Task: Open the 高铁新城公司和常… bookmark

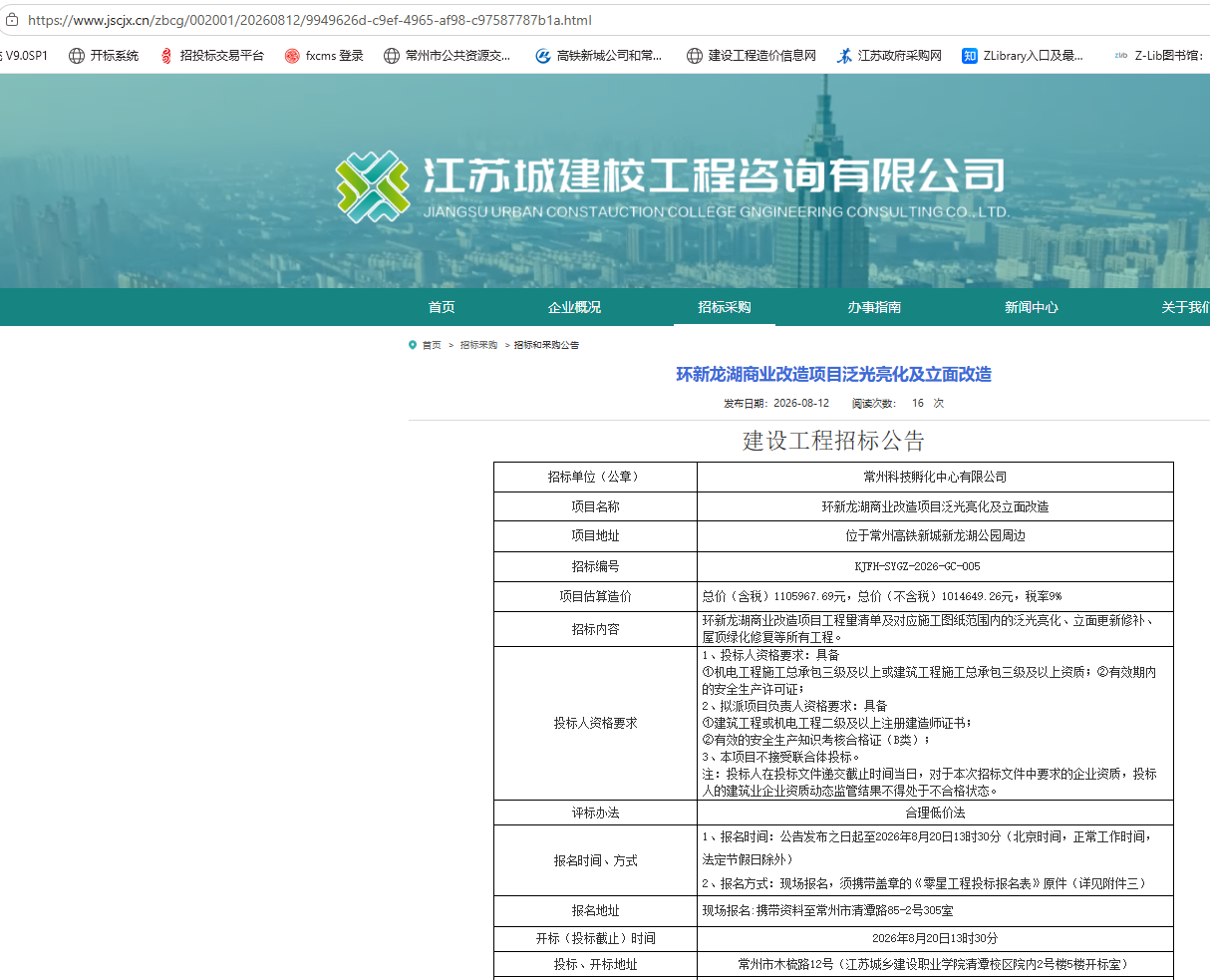Action: (x=598, y=56)
